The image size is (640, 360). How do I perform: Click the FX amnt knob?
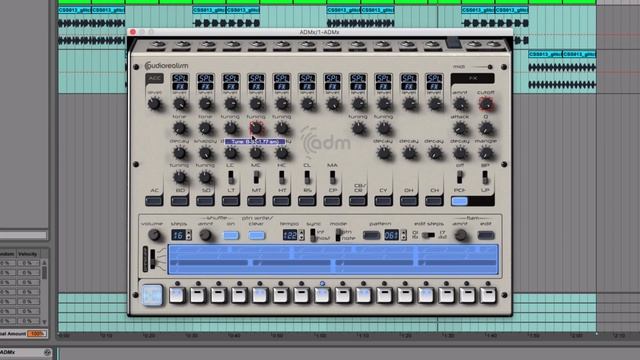[x=460, y=104]
